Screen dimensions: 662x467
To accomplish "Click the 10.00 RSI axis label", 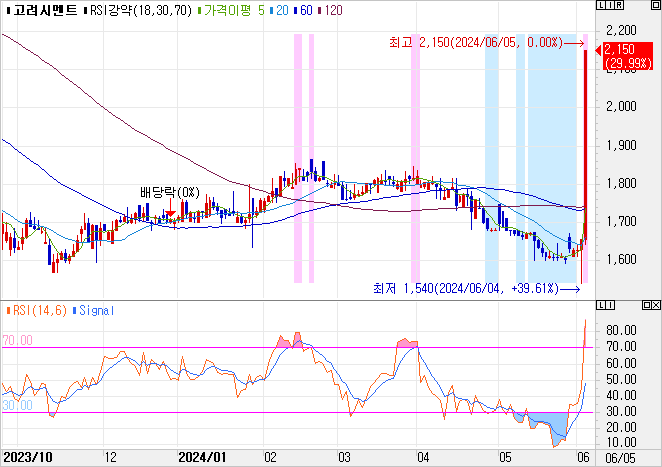I will click(x=621, y=442).
